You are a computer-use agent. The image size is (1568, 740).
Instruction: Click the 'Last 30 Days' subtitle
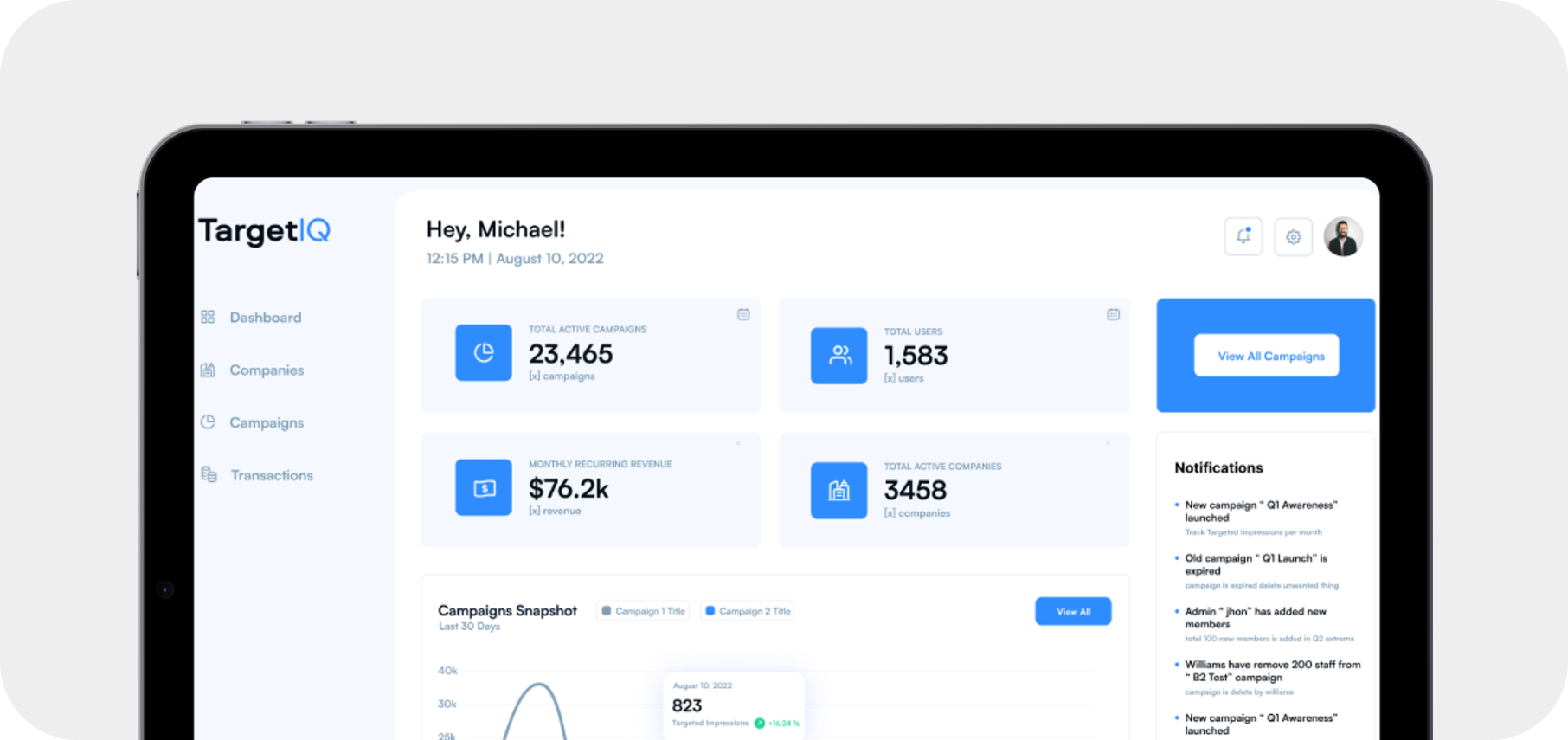pos(469,627)
